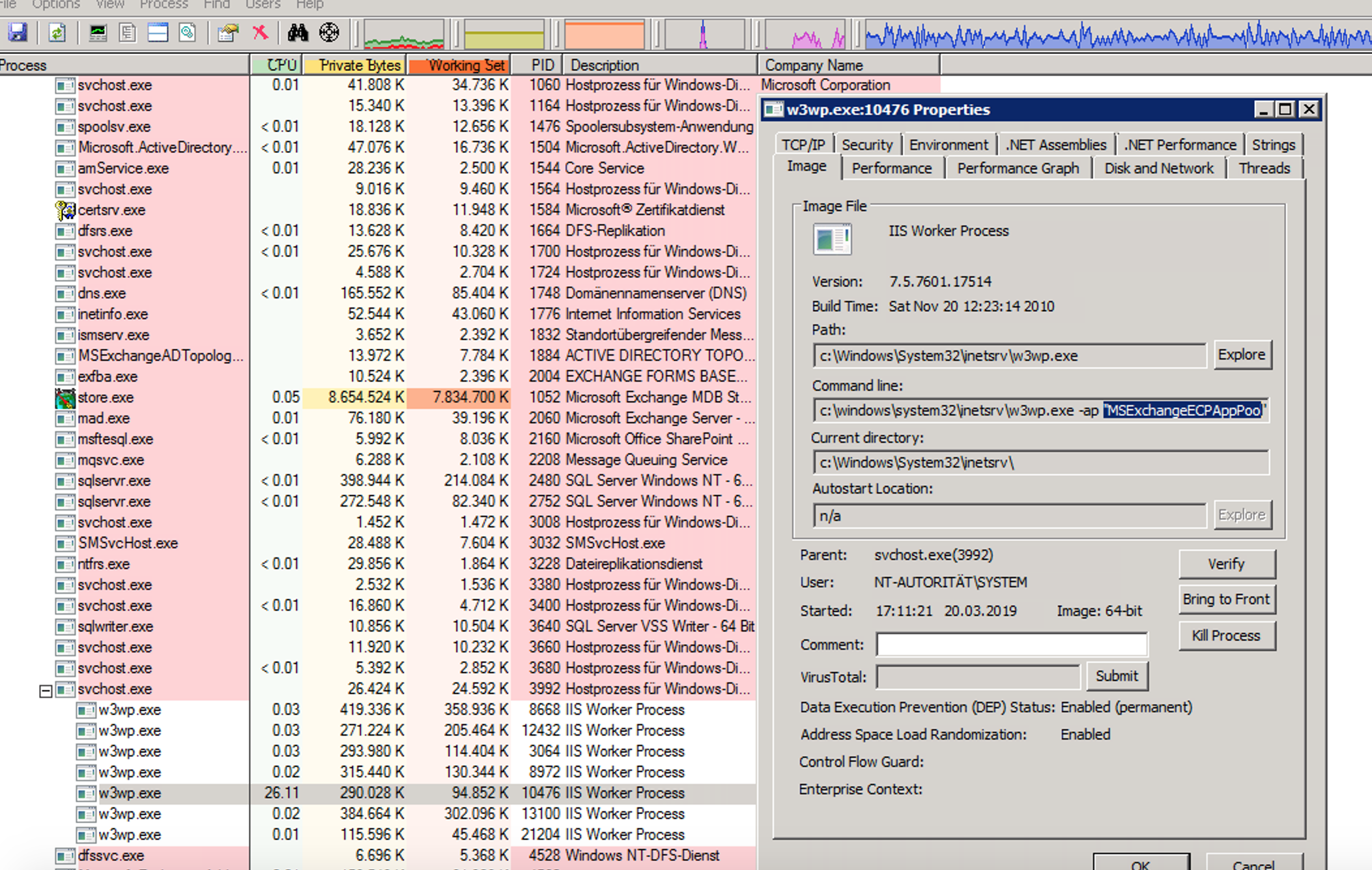Switch to the Strings tab
Screen dimensions: 1372x870
click(x=1274, y=145)
